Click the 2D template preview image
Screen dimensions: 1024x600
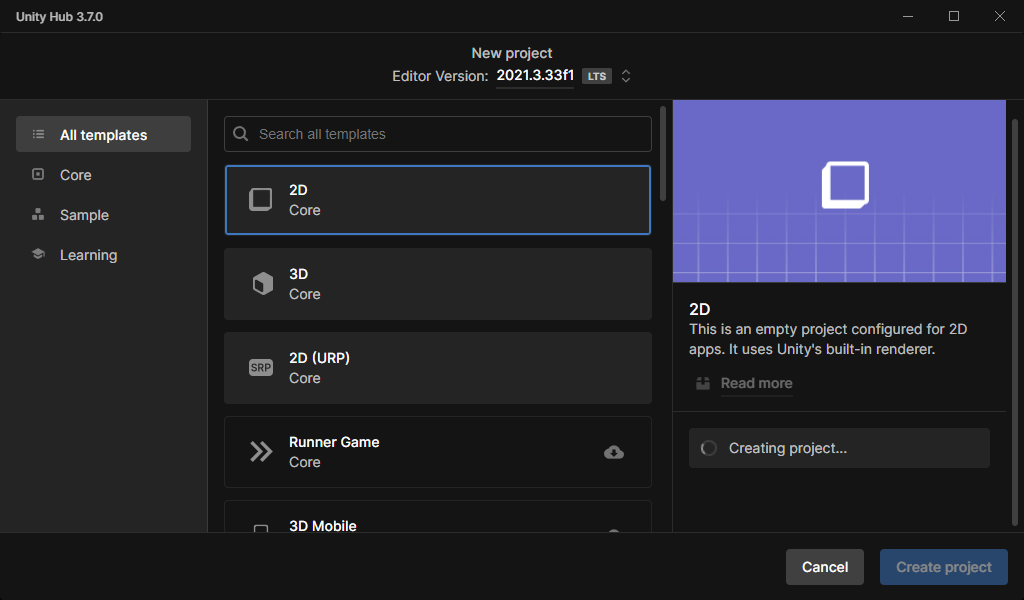tap(839, 191)
